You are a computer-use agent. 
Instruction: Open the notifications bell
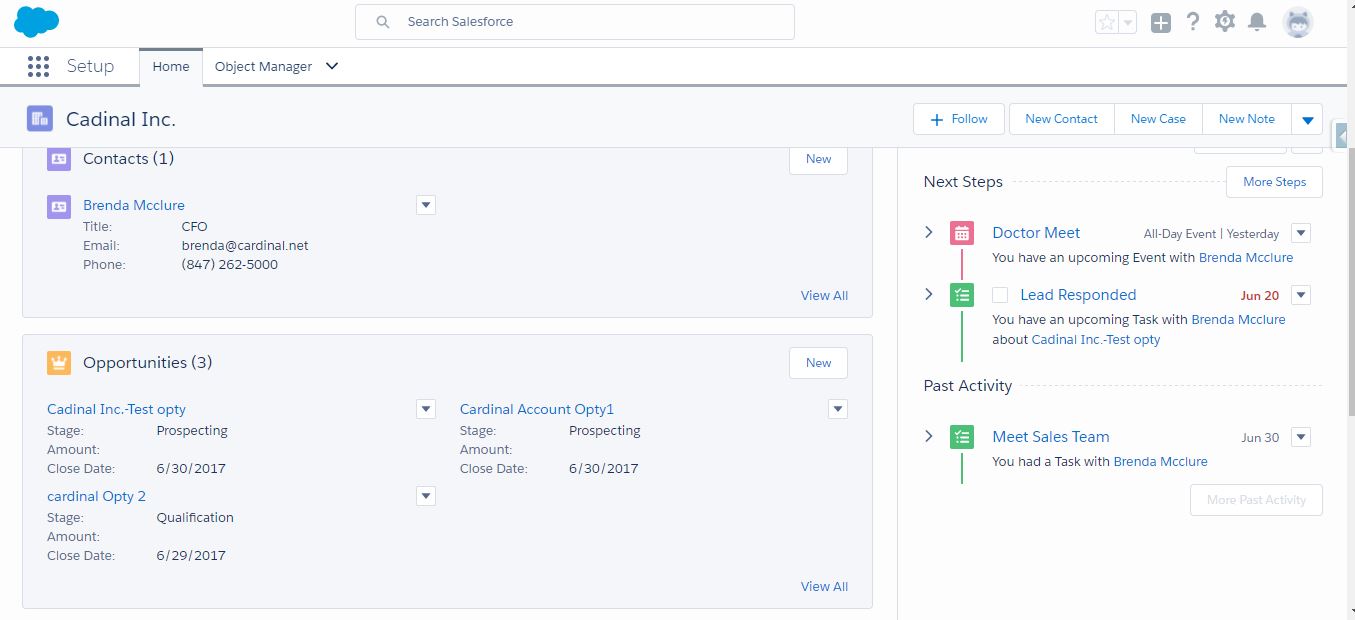(x=1258, y=22)
